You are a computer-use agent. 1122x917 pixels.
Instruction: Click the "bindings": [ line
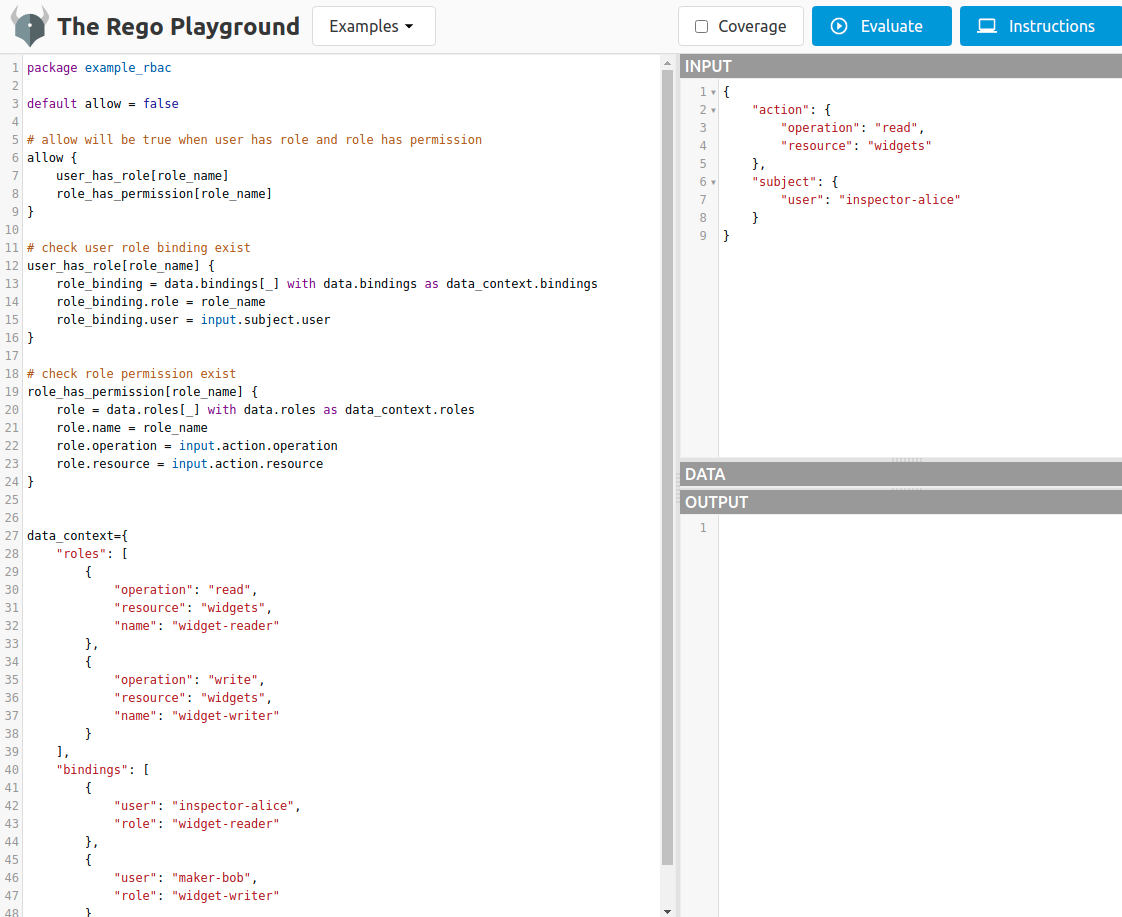click(x=102, y=770)
